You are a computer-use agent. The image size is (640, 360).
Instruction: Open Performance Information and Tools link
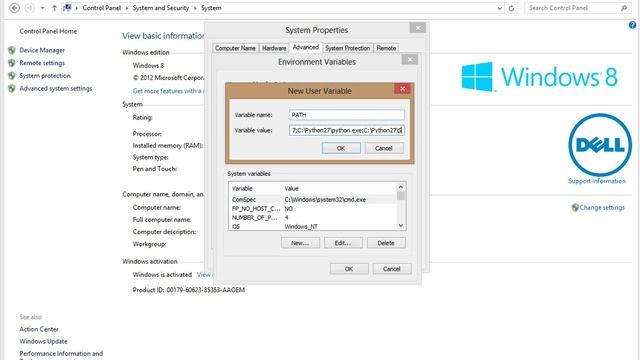pos(61,355)
